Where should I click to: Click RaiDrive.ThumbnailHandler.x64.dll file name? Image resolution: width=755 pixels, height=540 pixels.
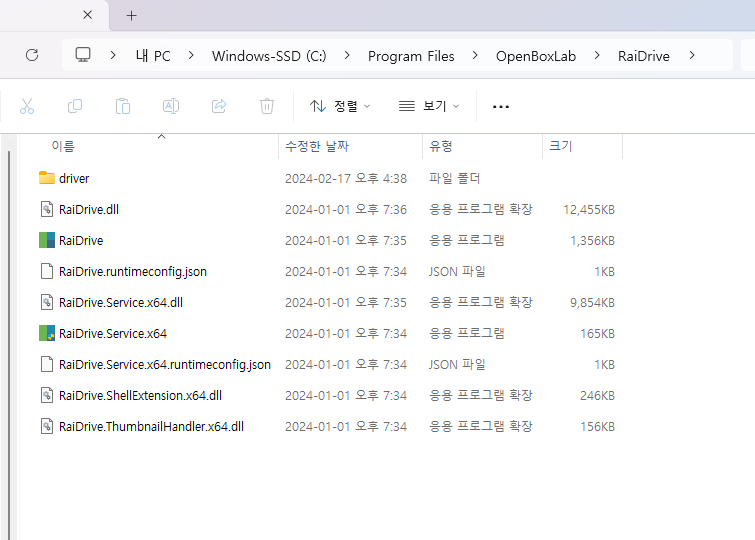point(151,427)
